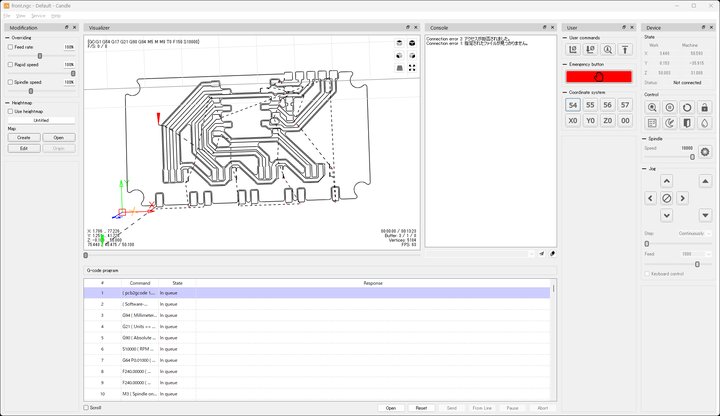
Task: Click the first user command icon
Action: [x=573, y=49]
